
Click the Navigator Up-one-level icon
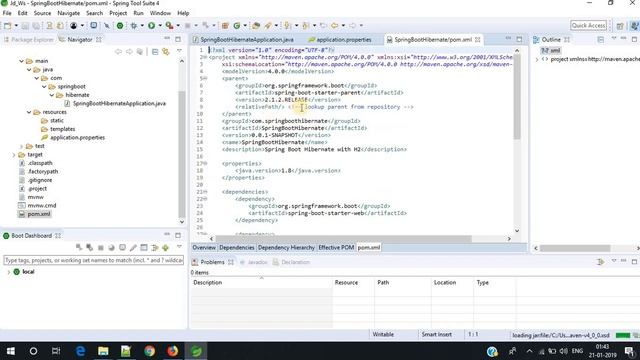[x=140, y=52]
